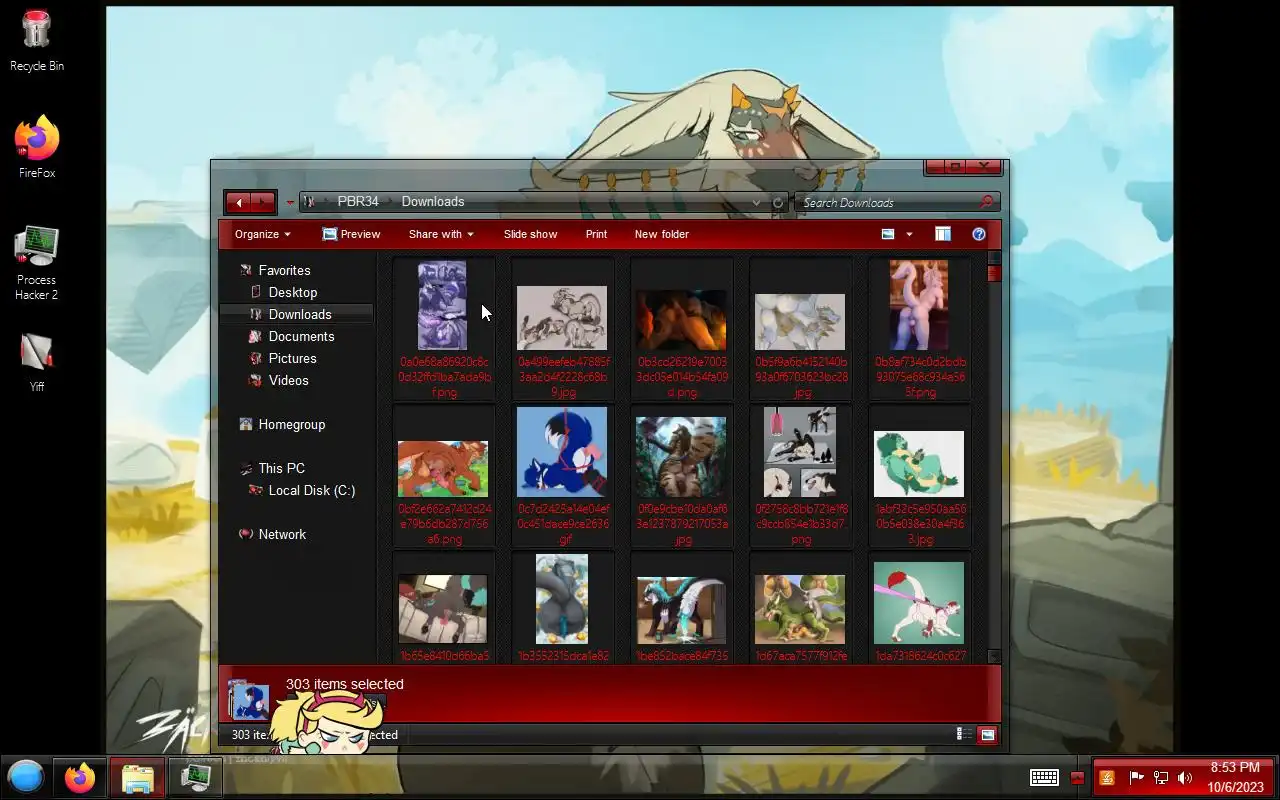
Task: Open Documents in the navigation pane
Action: tap(301, 336)
